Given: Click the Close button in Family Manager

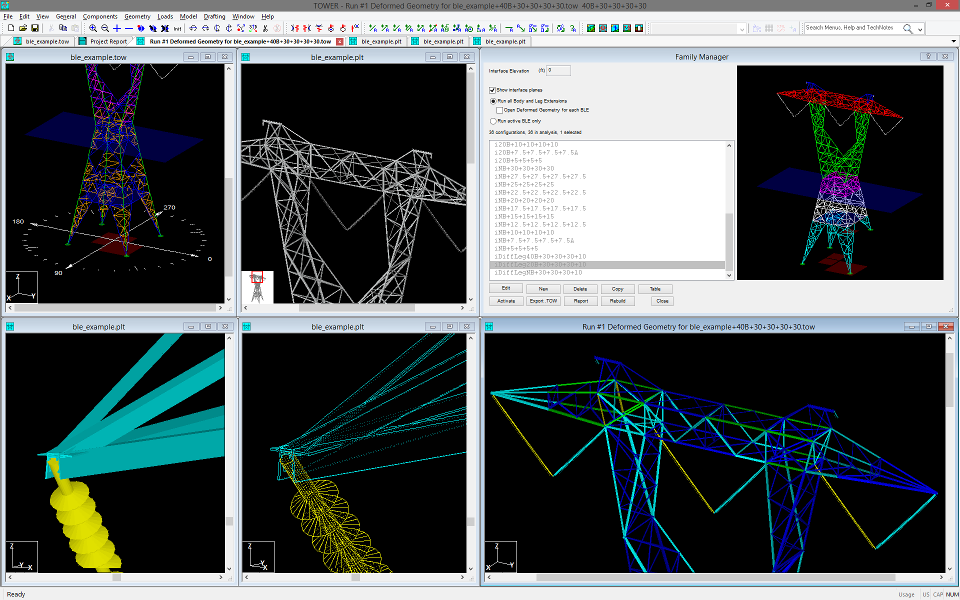Looking at the screenshot, I should [662, 301].
